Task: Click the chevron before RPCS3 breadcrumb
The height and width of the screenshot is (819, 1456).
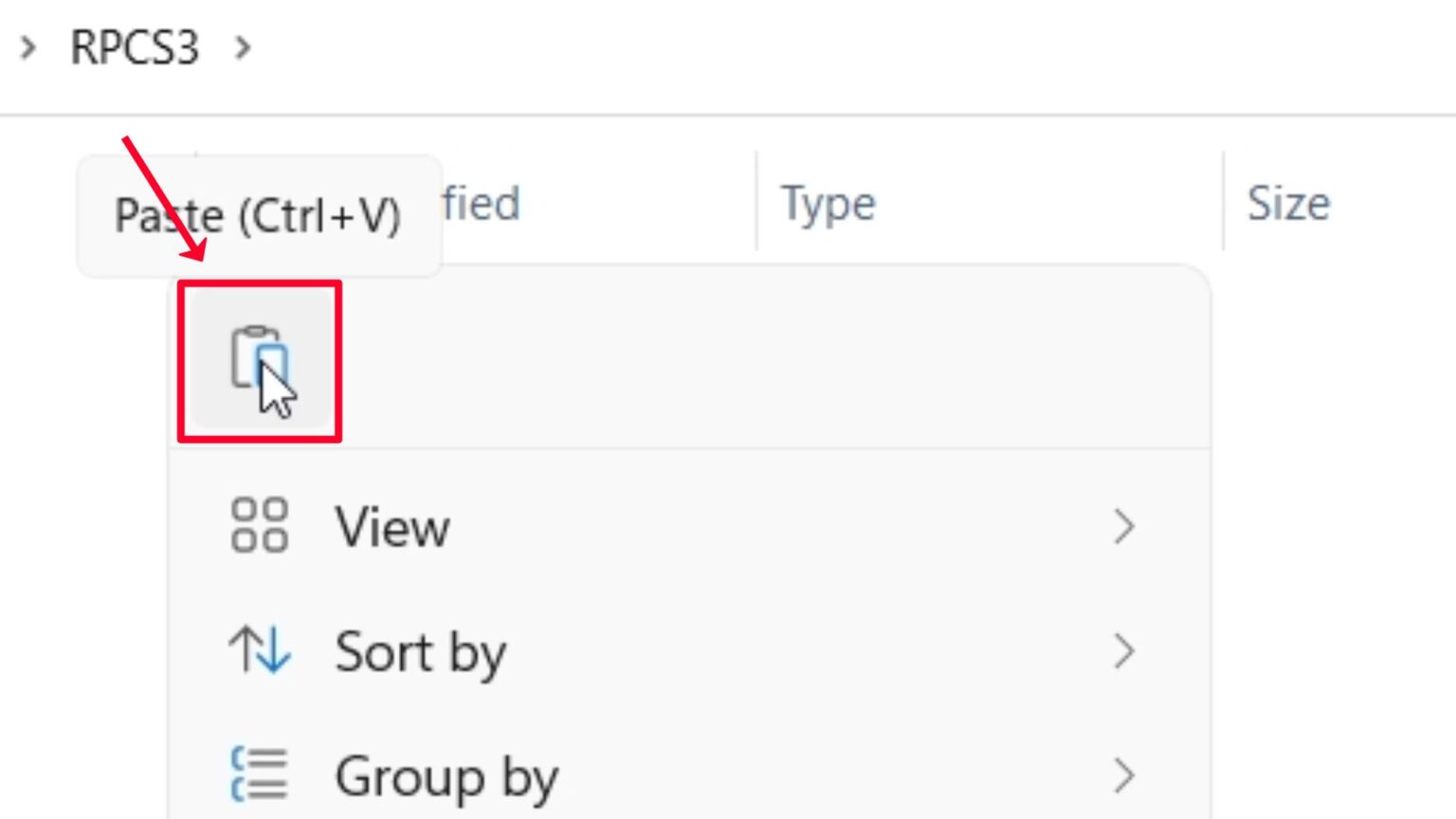Action: point(28,47)
